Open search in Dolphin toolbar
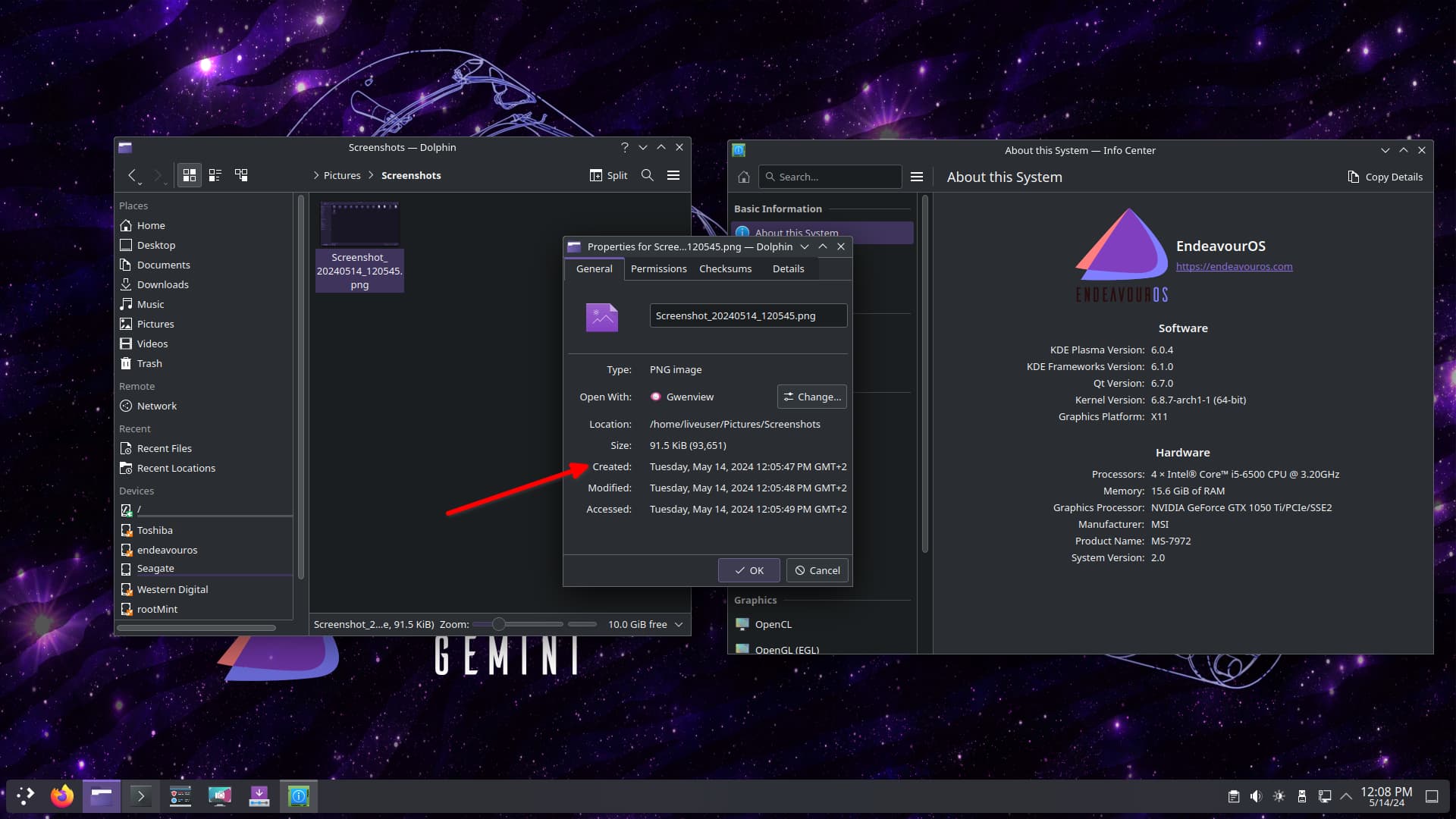Viewport: 1456px width, 819px height. [648, 175]
